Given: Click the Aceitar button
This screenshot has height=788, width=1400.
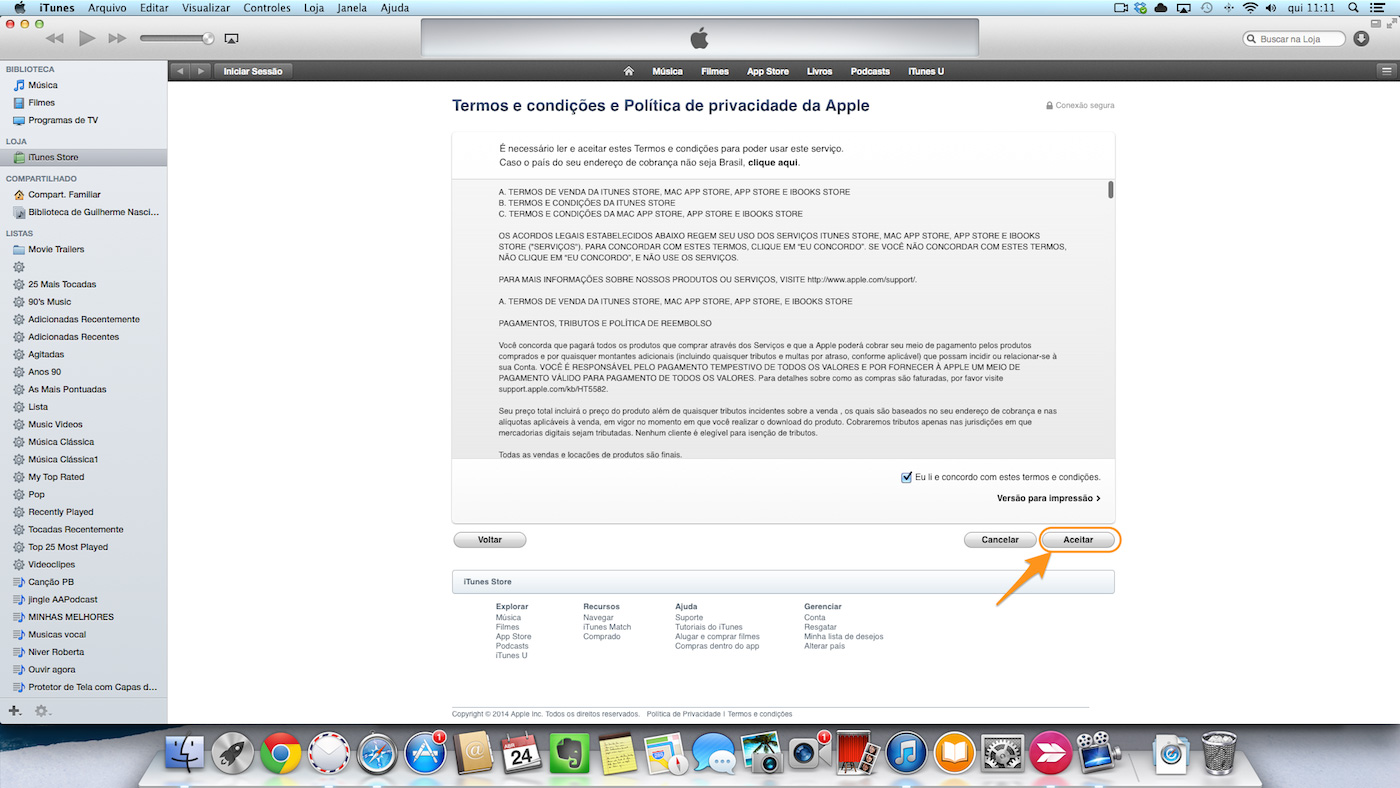Looking at the screenshot, I should (1078, 539).
